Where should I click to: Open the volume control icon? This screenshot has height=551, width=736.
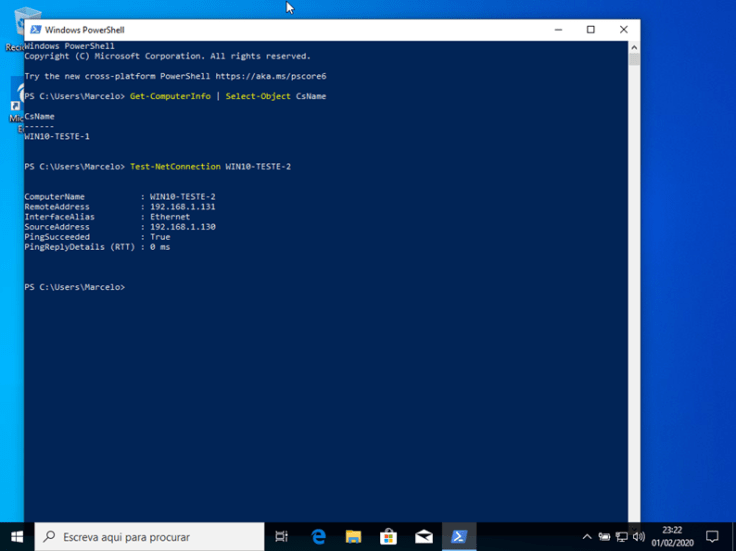tap(638, 536)
